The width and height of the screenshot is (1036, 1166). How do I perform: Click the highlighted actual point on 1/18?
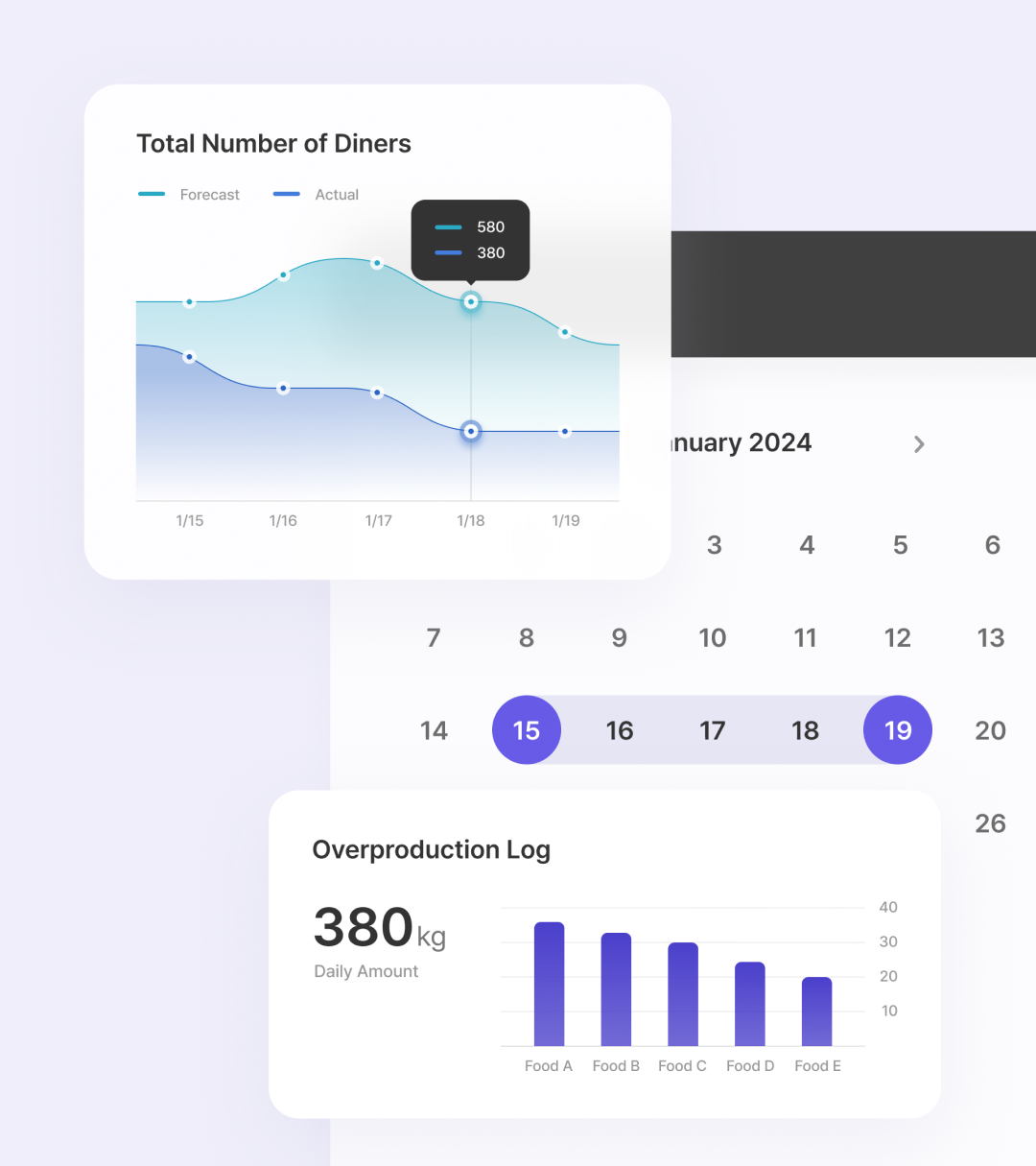[471, 432]
